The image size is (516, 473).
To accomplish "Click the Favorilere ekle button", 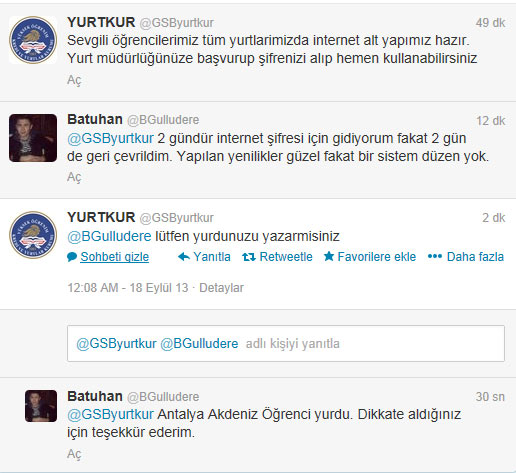I will coord(377,257).
